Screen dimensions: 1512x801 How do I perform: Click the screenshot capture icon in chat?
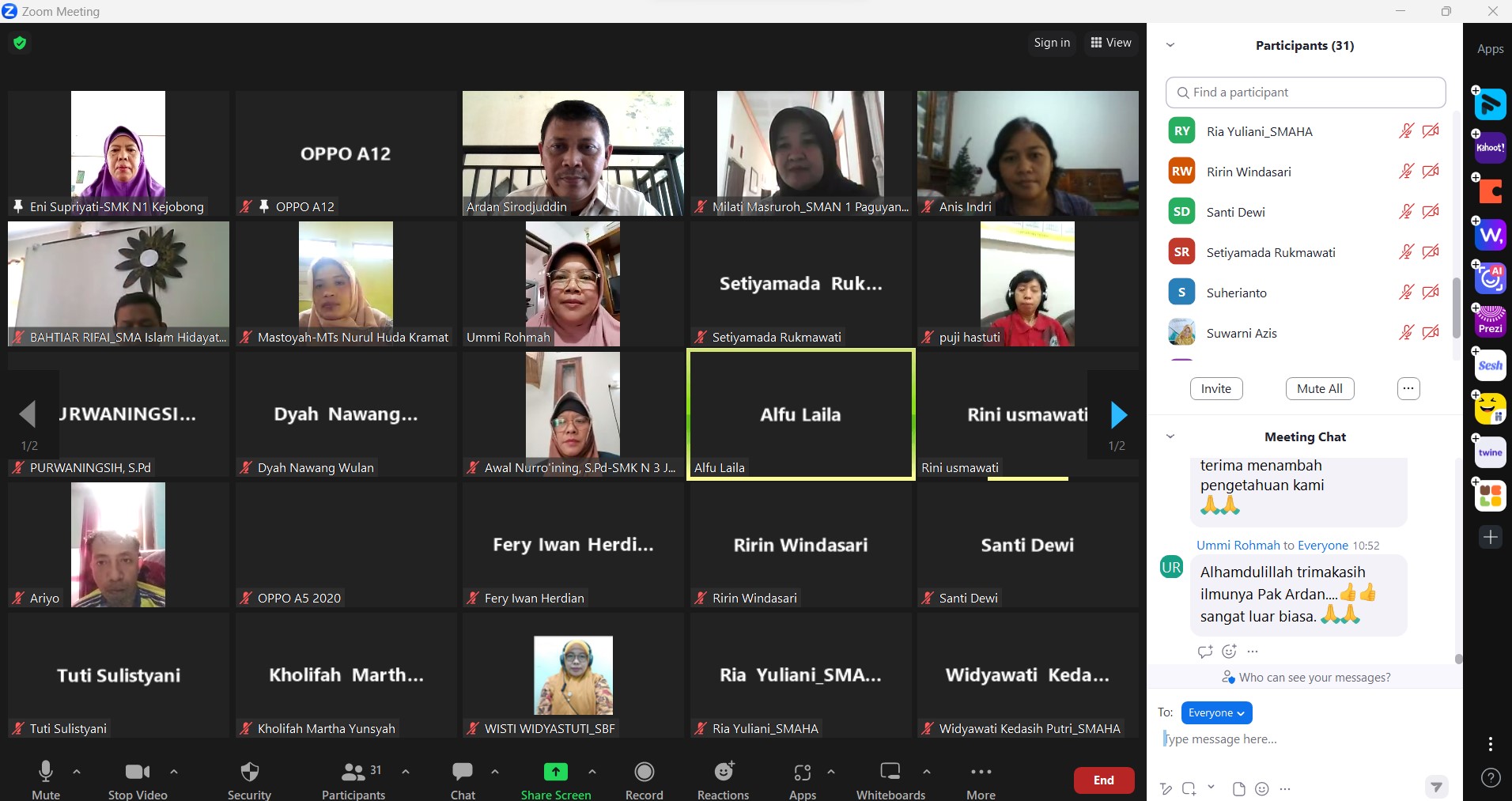click(x=1189, y=788)
